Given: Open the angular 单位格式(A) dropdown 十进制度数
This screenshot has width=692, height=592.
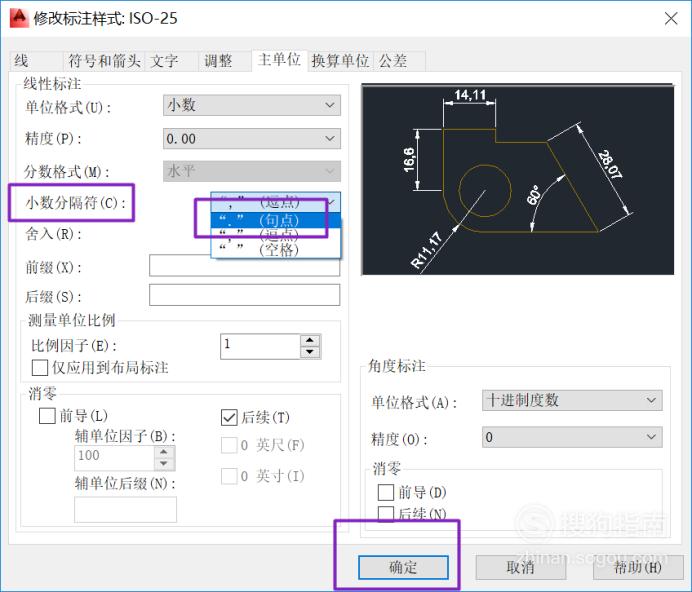Looking at the screenshot, I should (572, 400).
